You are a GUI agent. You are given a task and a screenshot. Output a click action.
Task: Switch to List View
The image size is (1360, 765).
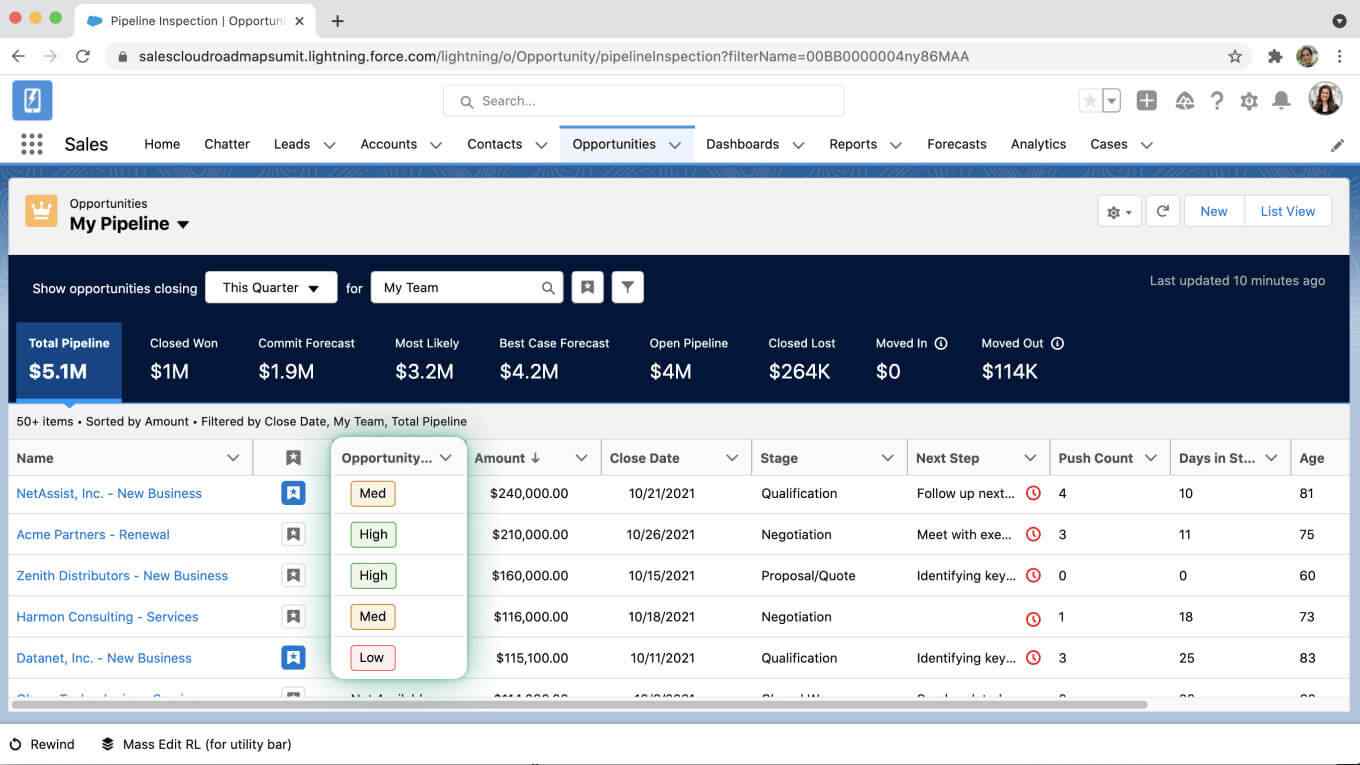pos(1288,211)
